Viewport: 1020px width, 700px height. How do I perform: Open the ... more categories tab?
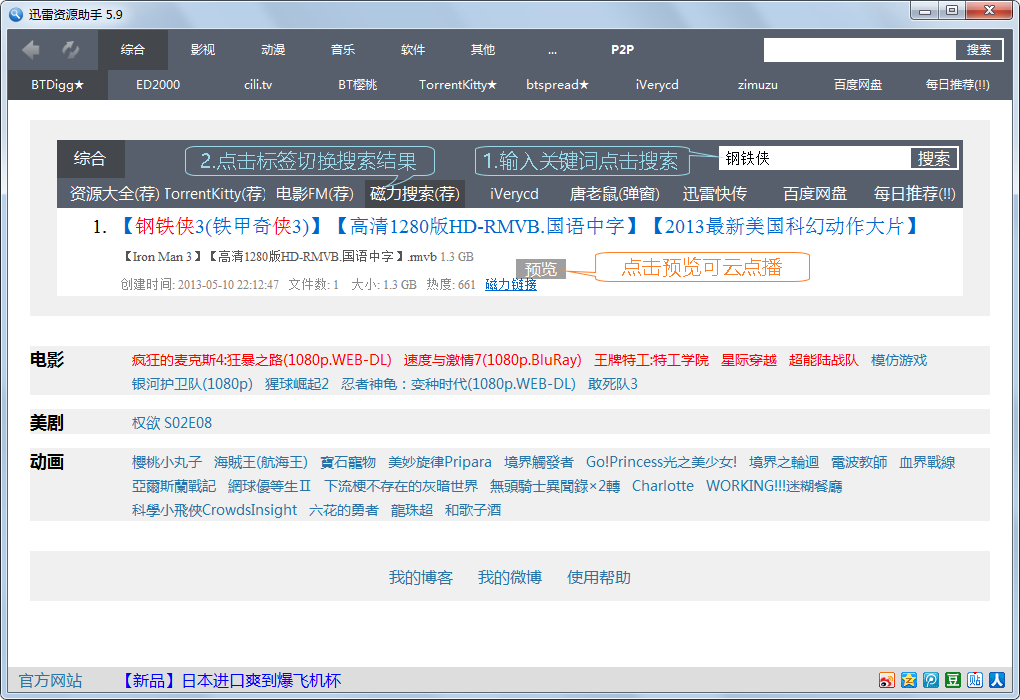pyautogui.click(x=552, y=49)
